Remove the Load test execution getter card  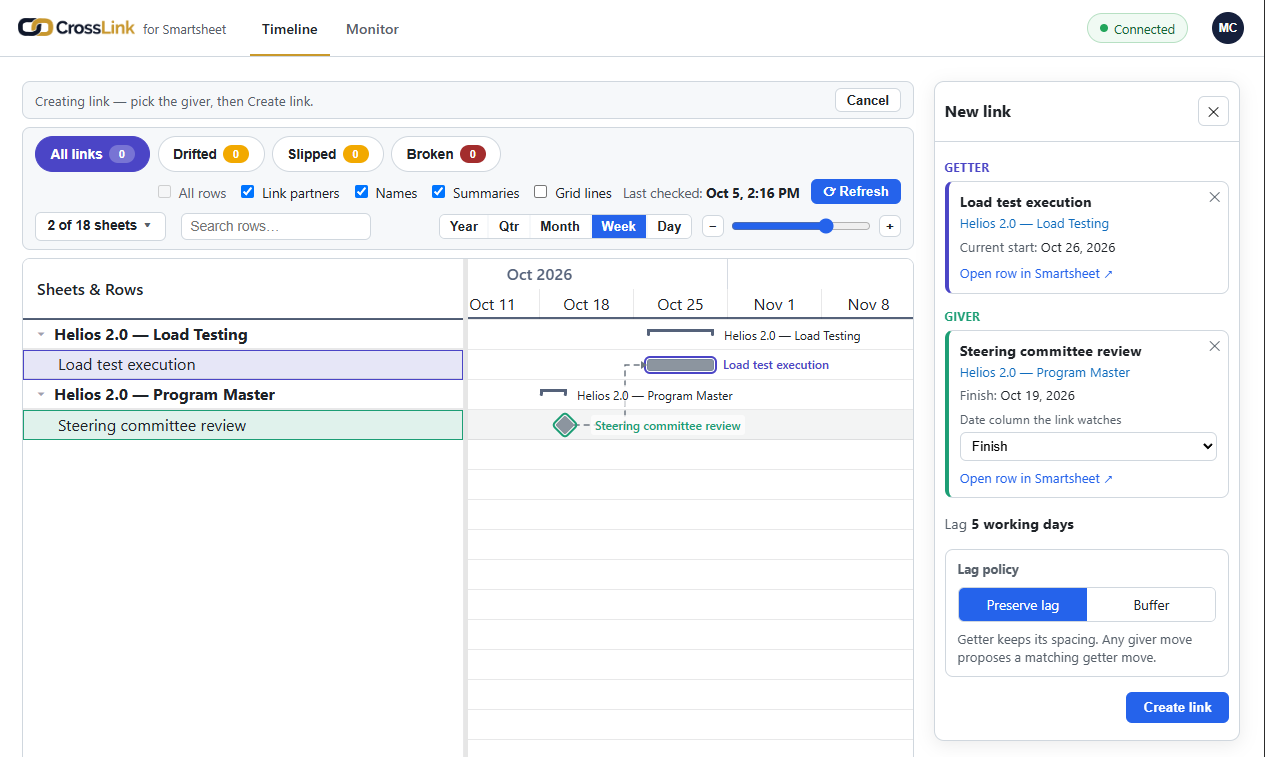[x=1215, y=197]
